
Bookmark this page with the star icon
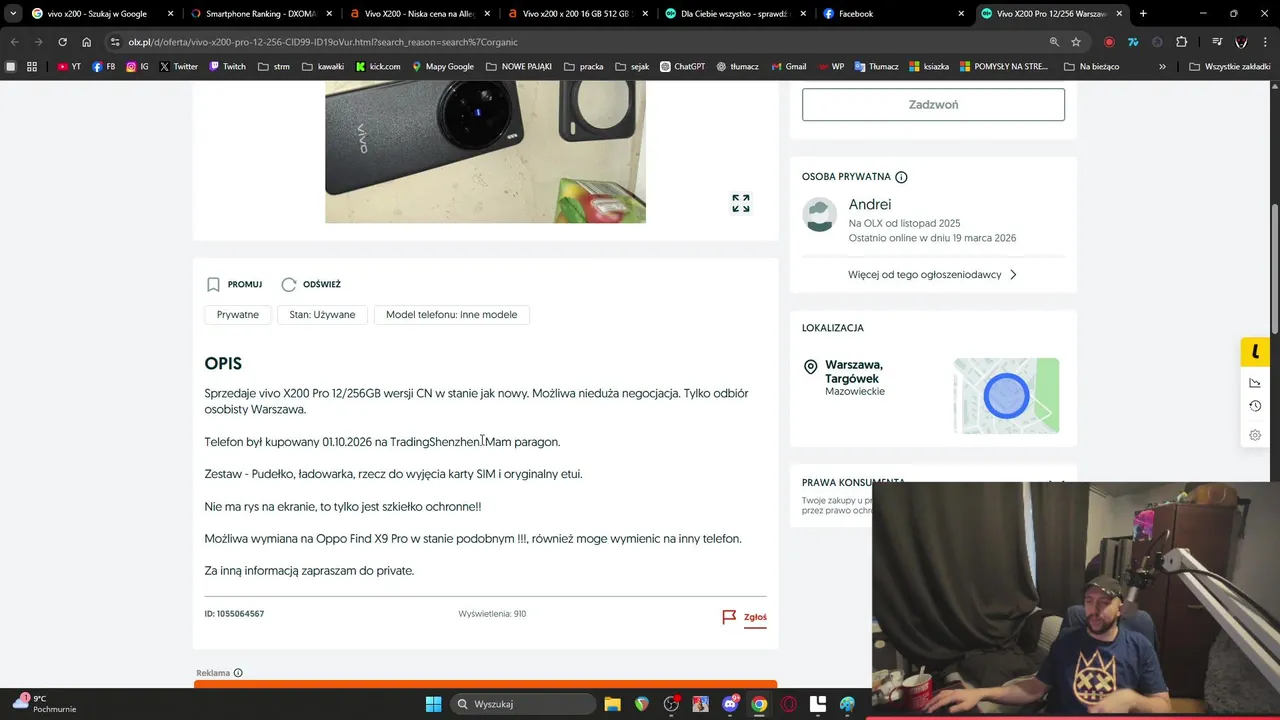click(x=1076, y=42)
